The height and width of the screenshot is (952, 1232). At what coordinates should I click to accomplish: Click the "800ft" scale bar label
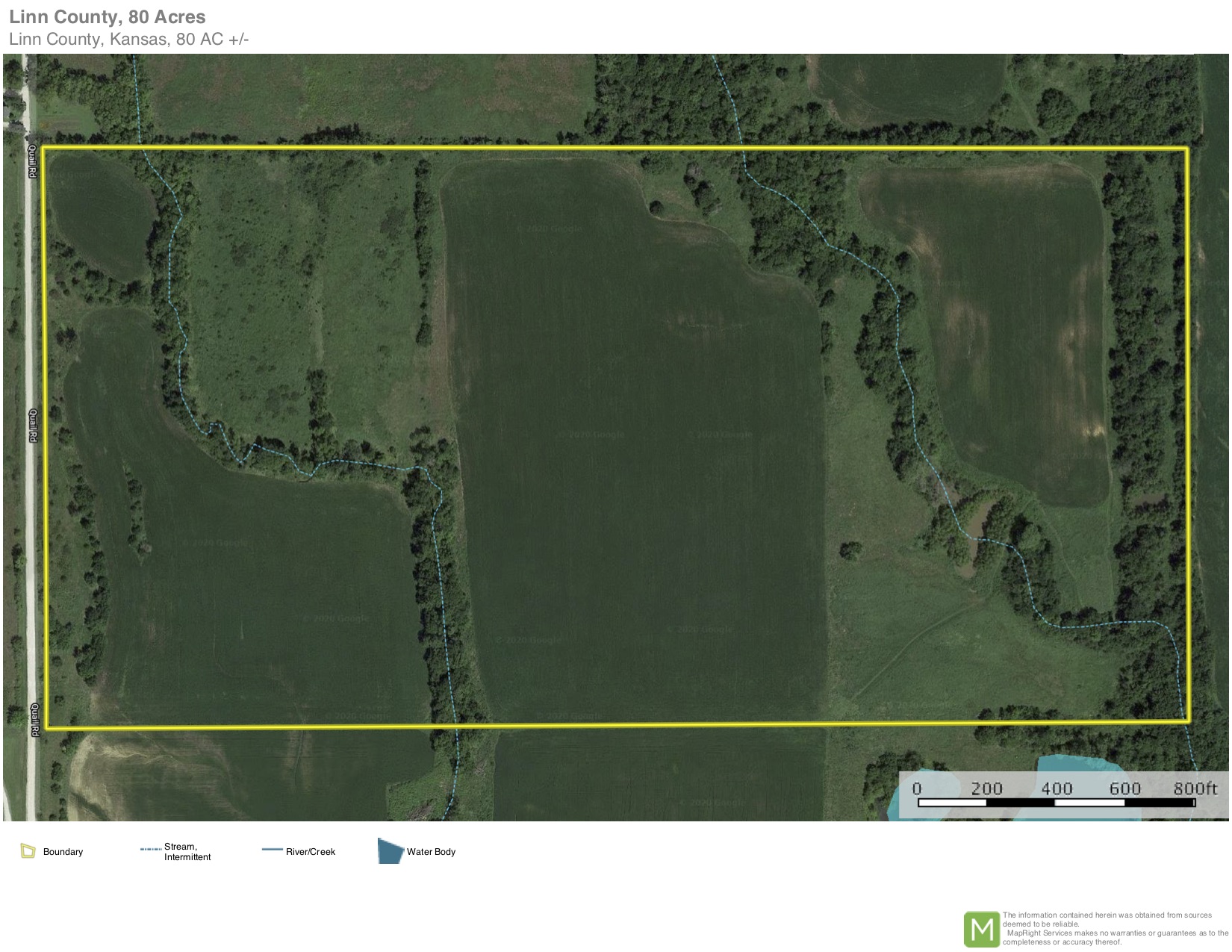tap(1194, 788)
